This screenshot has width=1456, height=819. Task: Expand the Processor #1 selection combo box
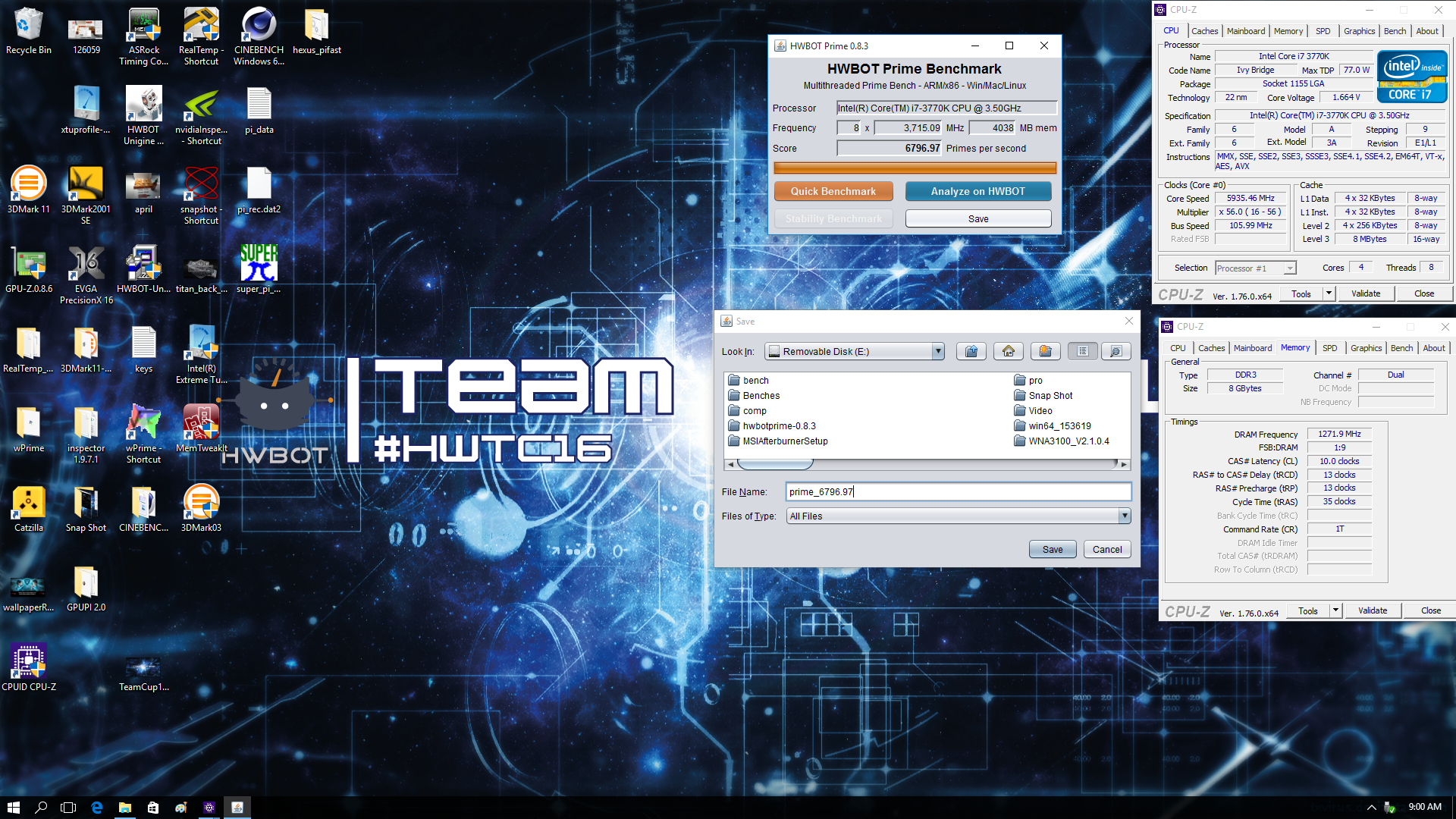(1256, 268)
